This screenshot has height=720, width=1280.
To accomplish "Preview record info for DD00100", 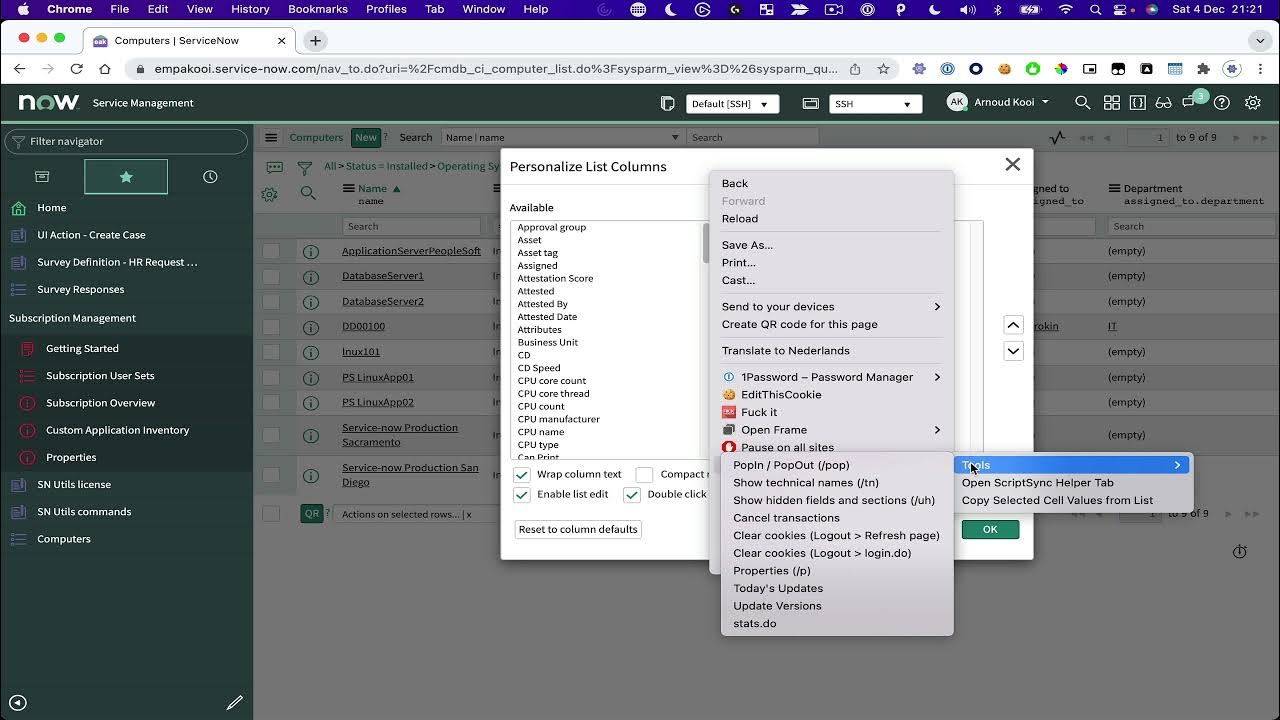I will point(311,326).
